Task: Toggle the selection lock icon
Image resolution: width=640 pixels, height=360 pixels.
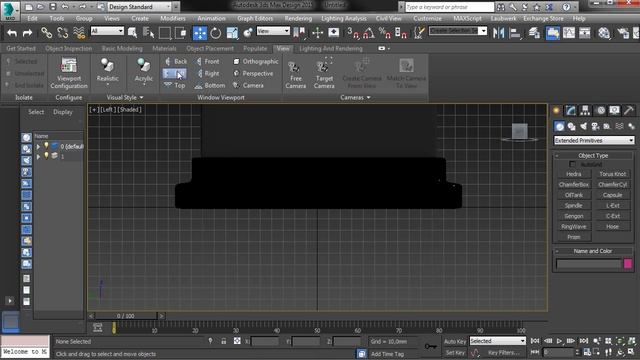Action: [x=224, y=341]
